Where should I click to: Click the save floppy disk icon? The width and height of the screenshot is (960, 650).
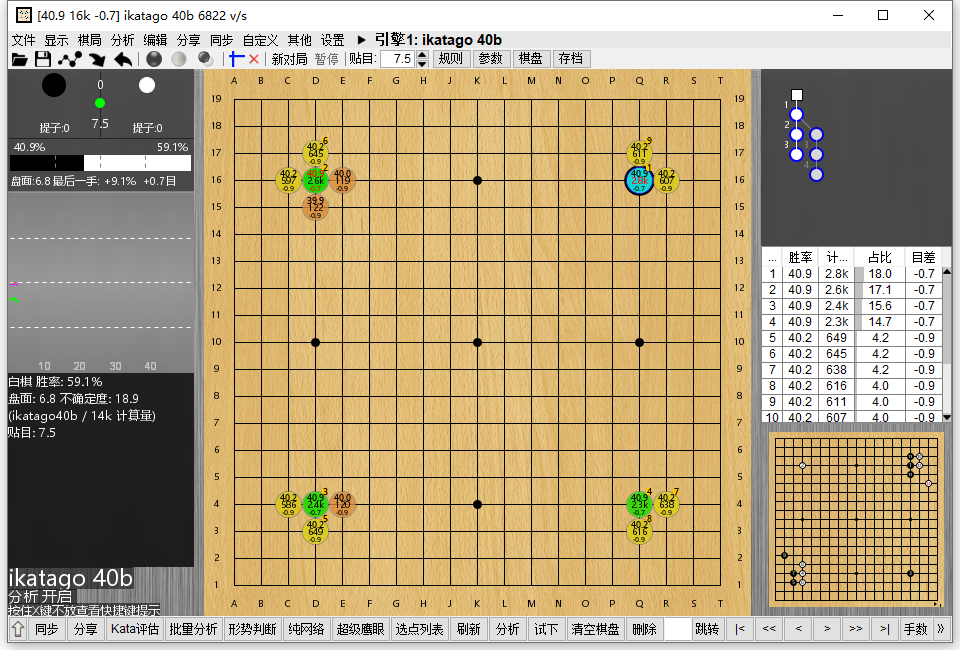[43, 59]
